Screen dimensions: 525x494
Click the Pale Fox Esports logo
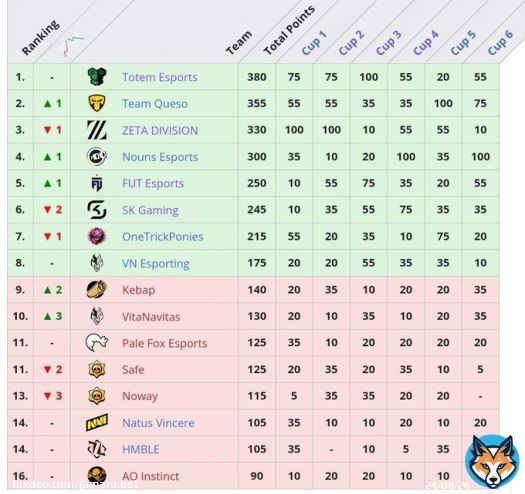coord(97,343)
